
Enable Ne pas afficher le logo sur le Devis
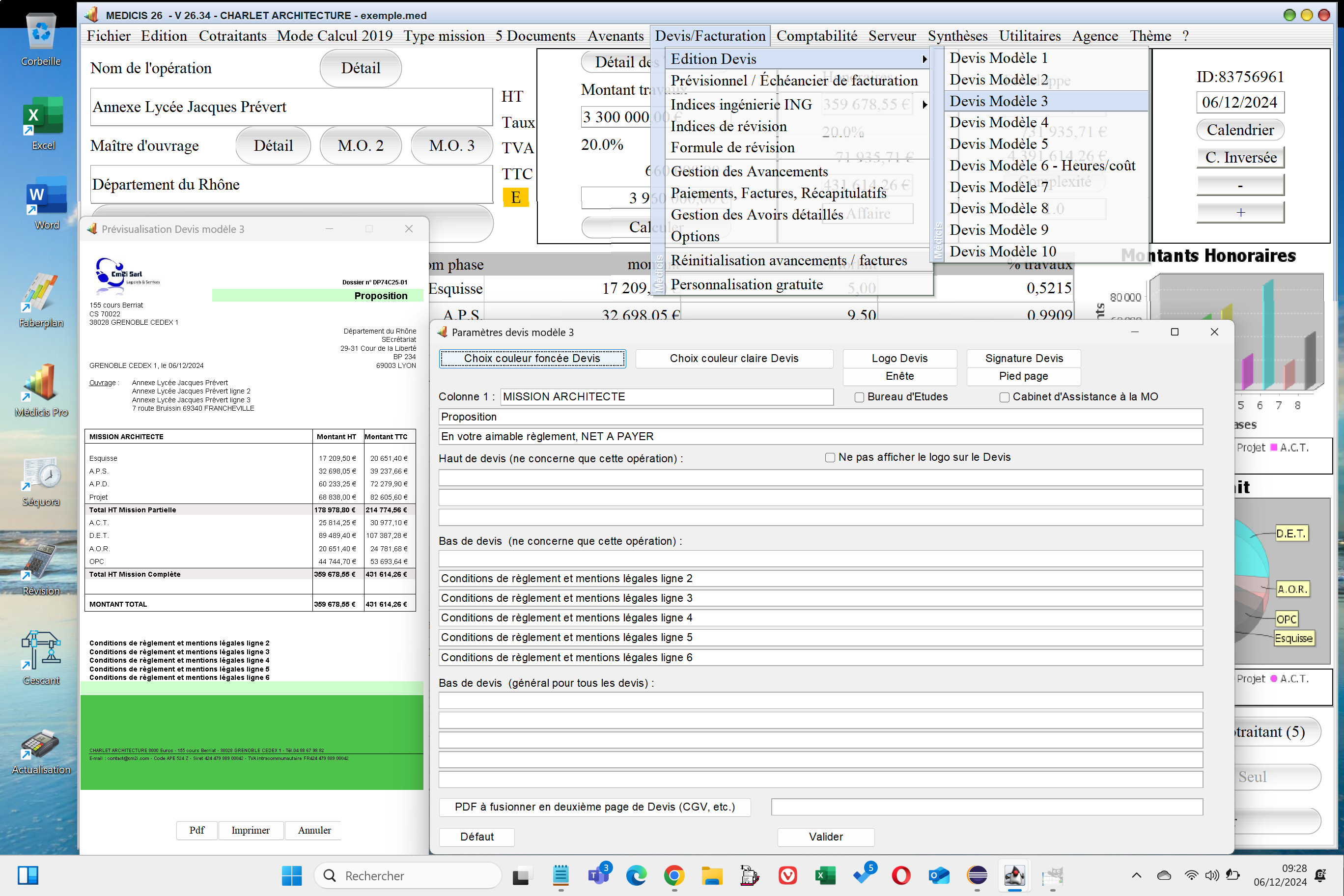coord(830,458)
